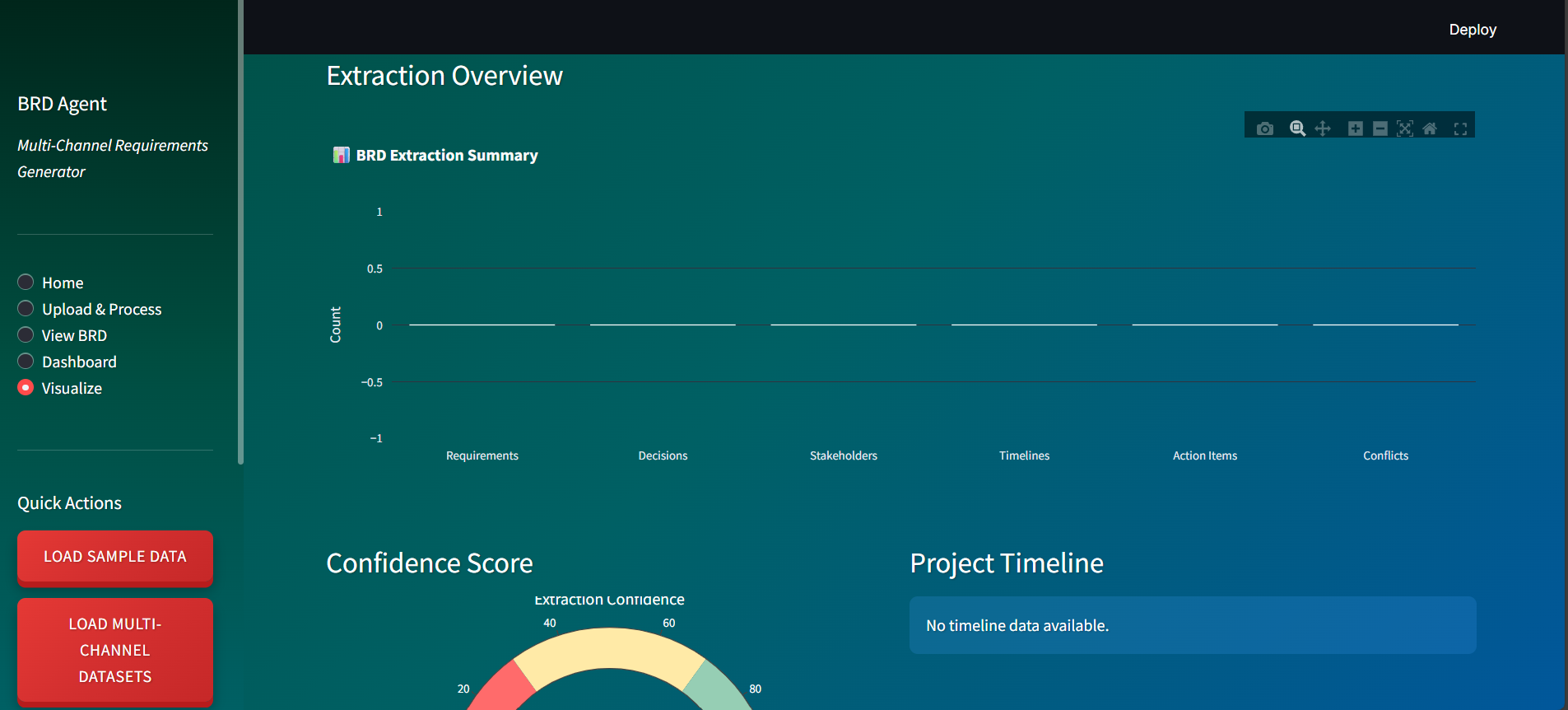Click the Requirements category axis label
Image resolution: width=1568 pixels, height=710 pixels.
pyautogui.click(x=482, y=455)
